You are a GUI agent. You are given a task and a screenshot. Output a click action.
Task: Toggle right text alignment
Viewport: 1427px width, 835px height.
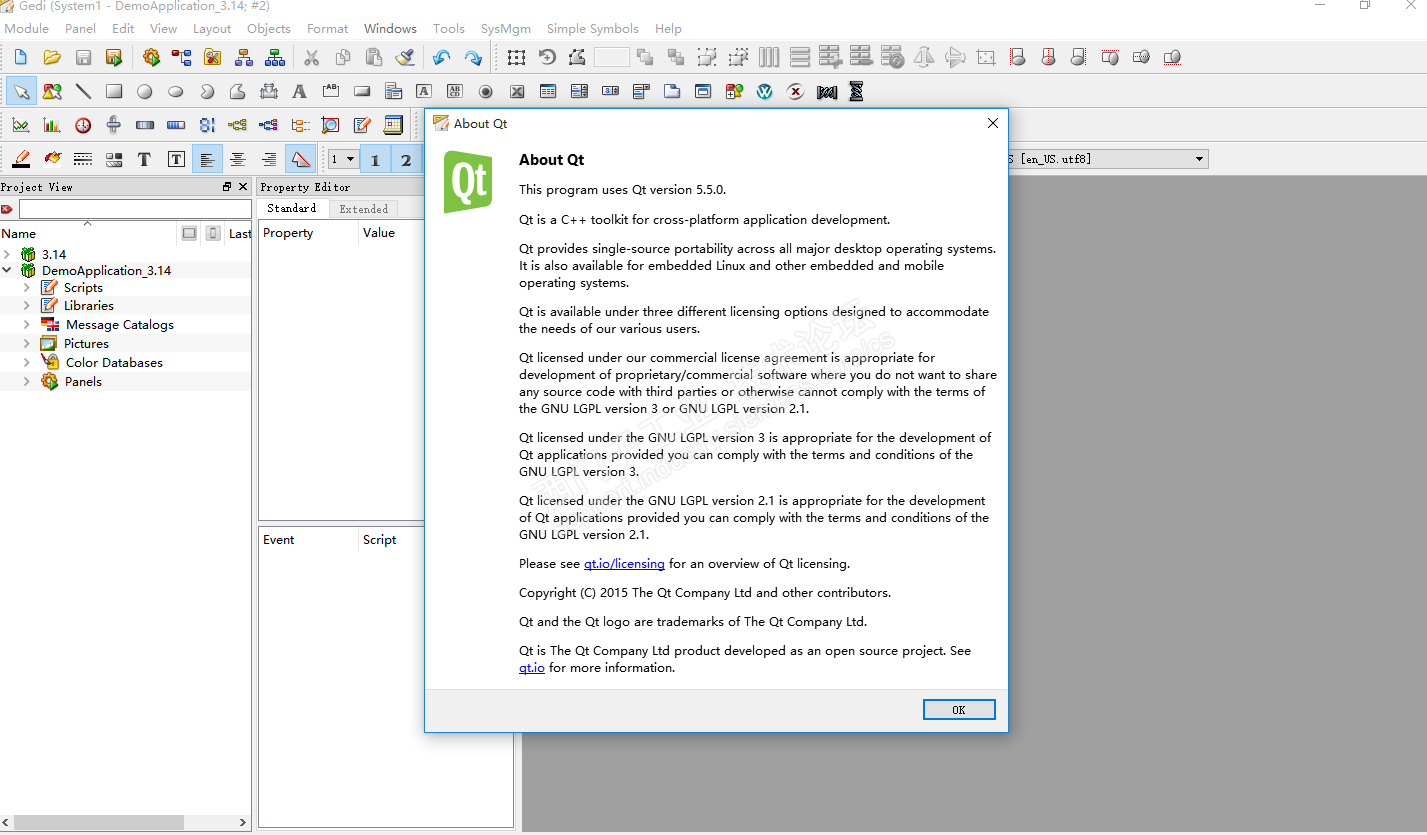coord(269,159)
